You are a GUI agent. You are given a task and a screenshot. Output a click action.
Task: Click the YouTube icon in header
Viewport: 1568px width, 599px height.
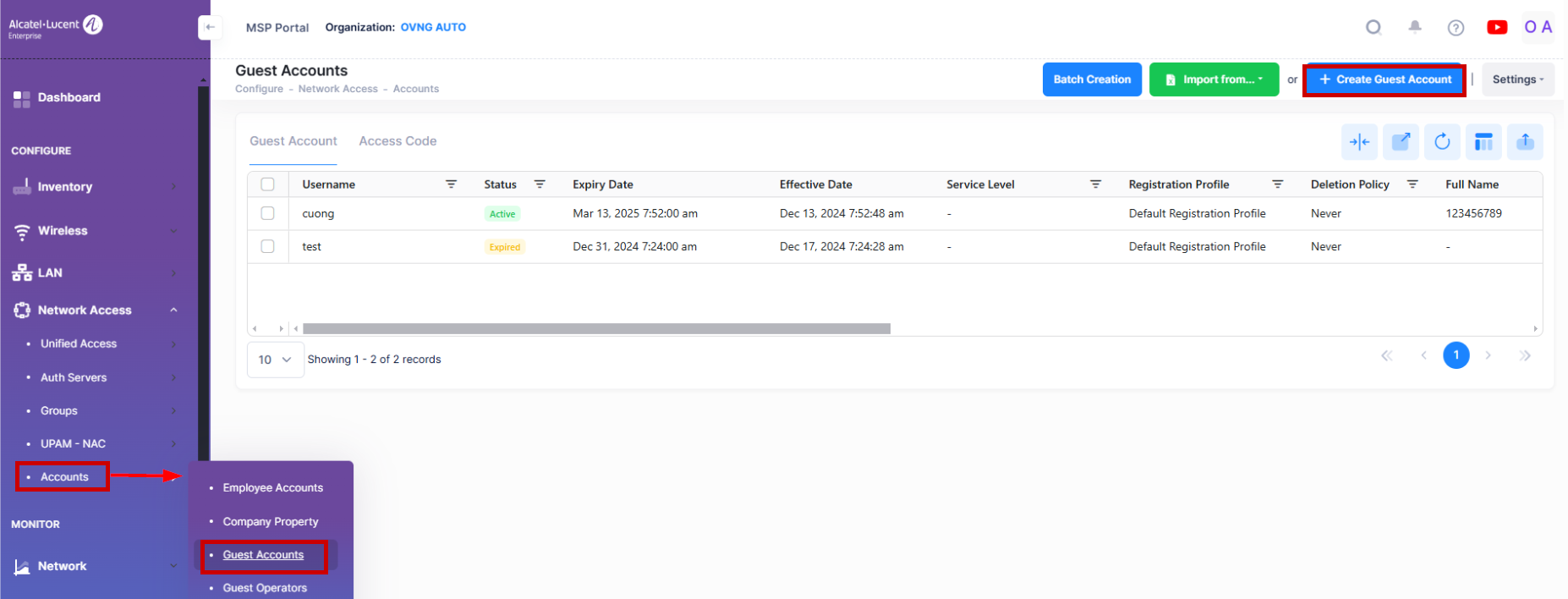click(1496, 27)
